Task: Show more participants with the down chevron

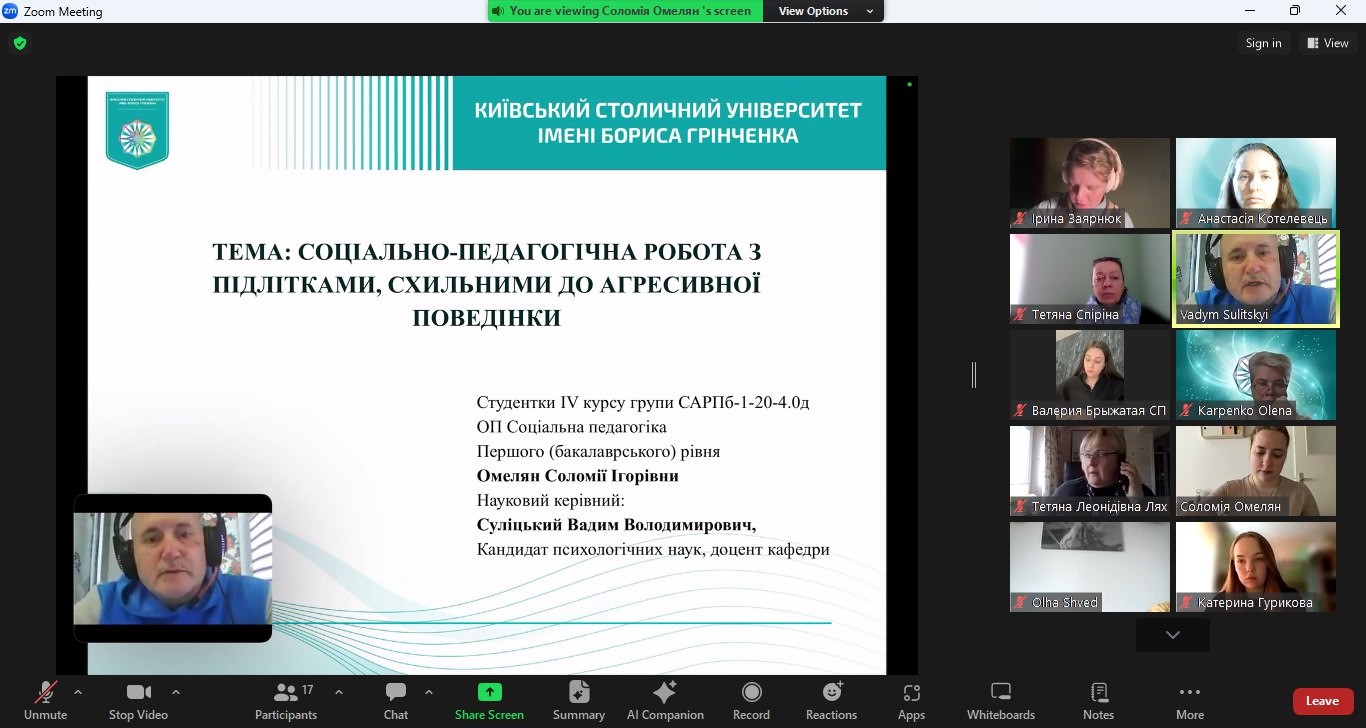Action: (1172, 635)
